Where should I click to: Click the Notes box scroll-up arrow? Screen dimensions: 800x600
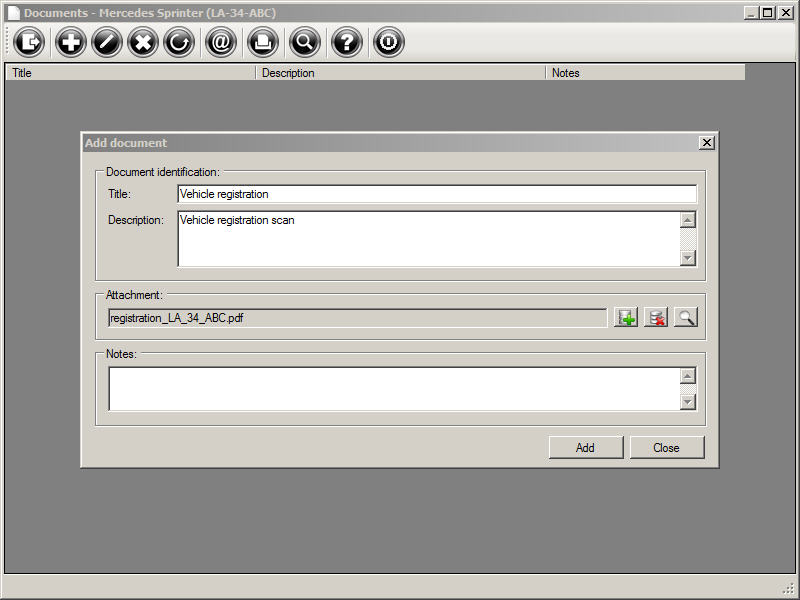click(687, 376)
